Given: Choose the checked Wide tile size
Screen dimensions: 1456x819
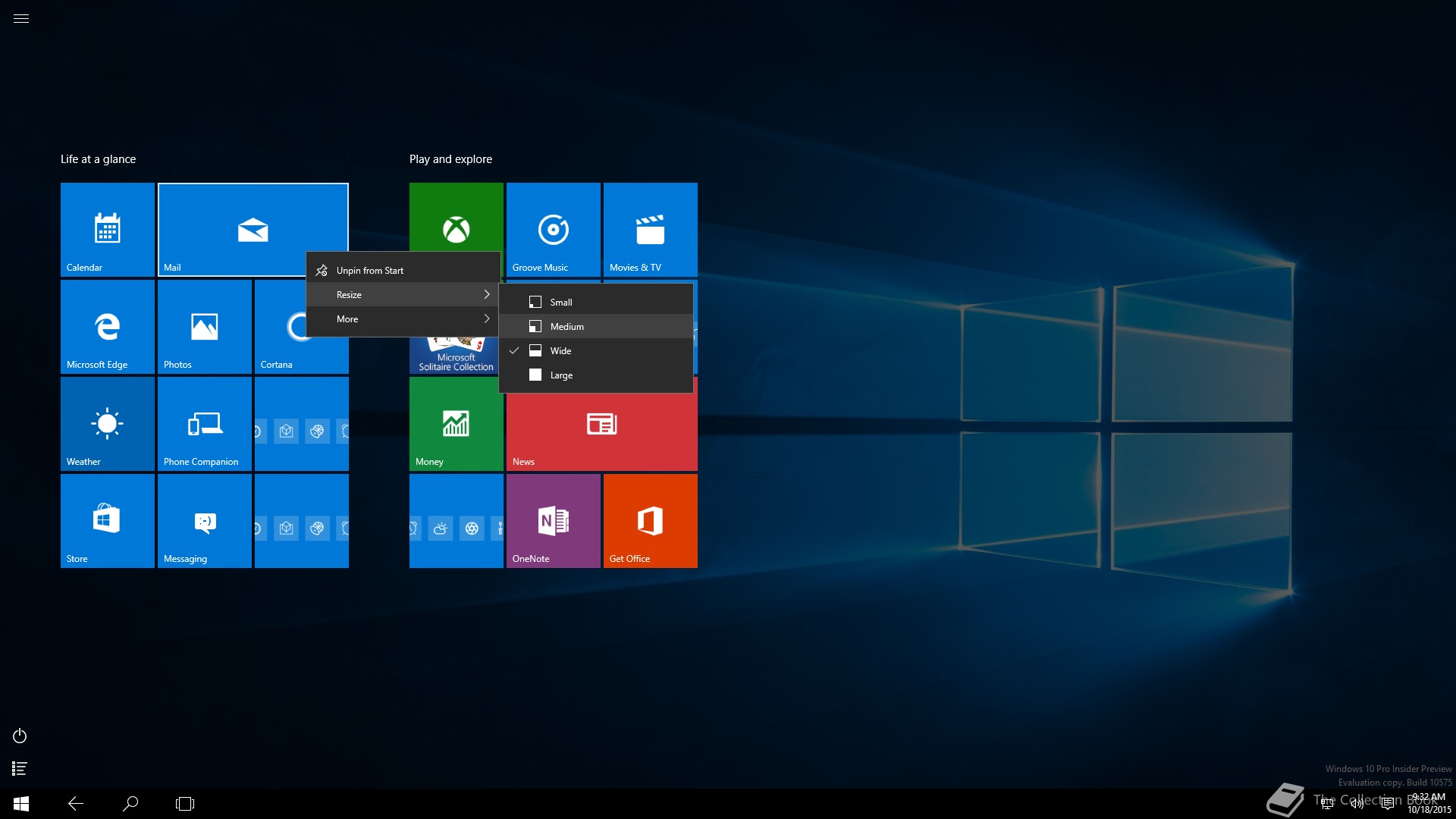Looking at the screenshot, I should (596, 351).
